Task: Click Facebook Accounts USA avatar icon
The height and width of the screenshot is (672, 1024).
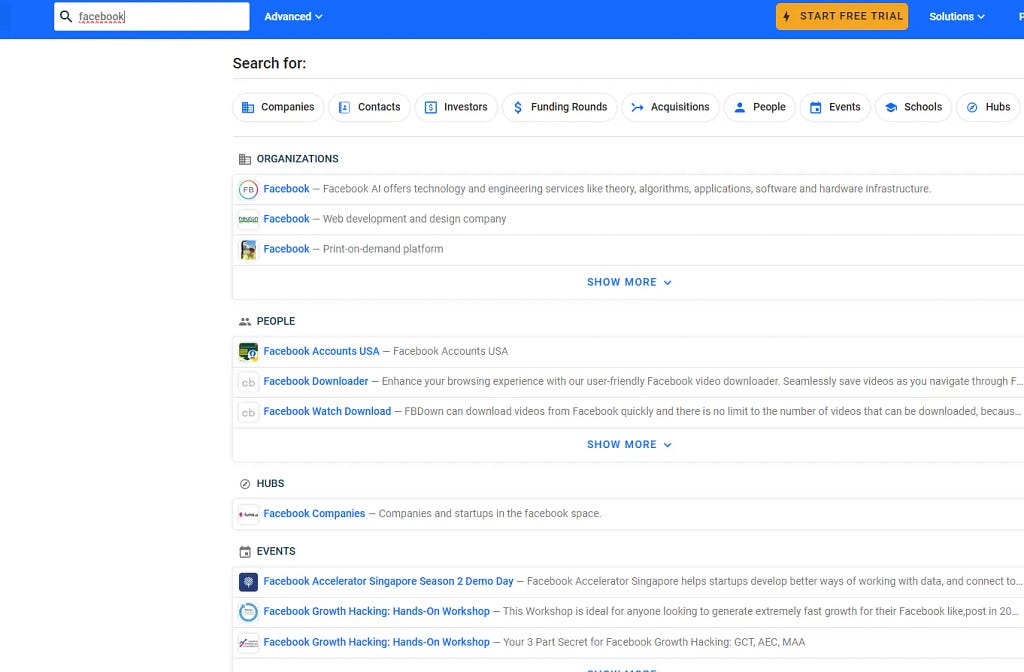Action: click(248, 352)
